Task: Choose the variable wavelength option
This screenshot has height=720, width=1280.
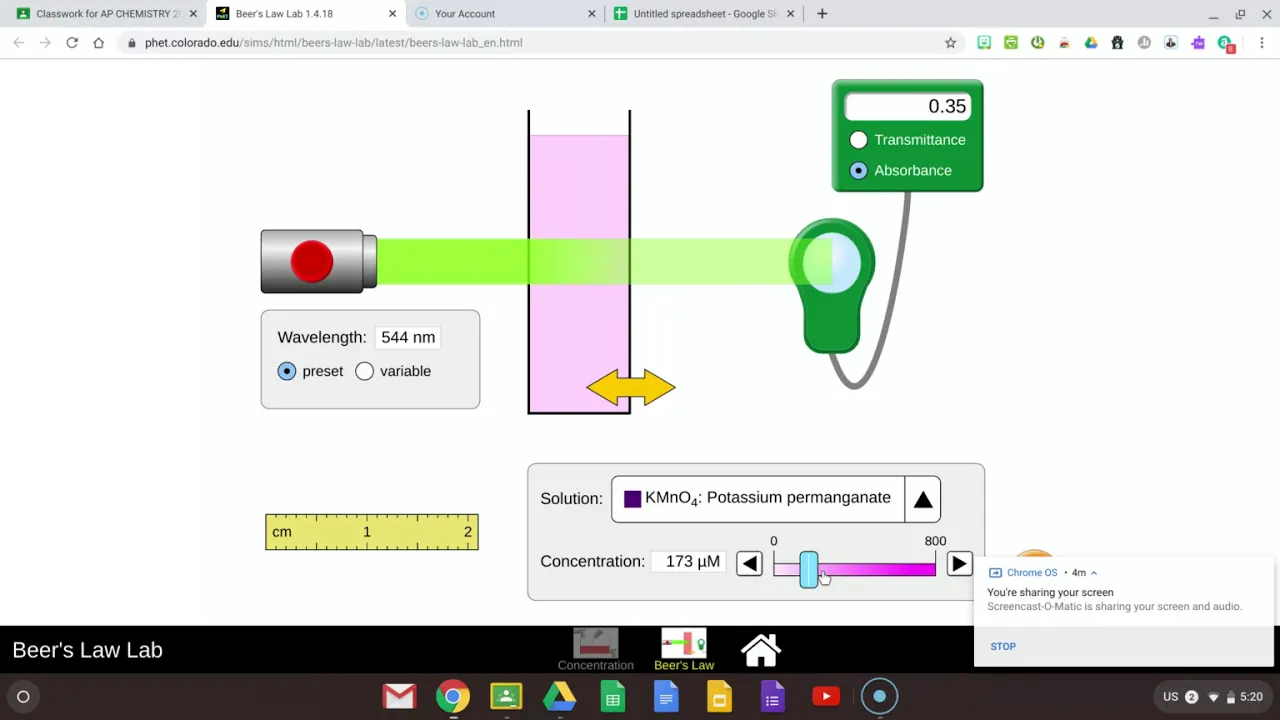Action: (x=365, y=371)
